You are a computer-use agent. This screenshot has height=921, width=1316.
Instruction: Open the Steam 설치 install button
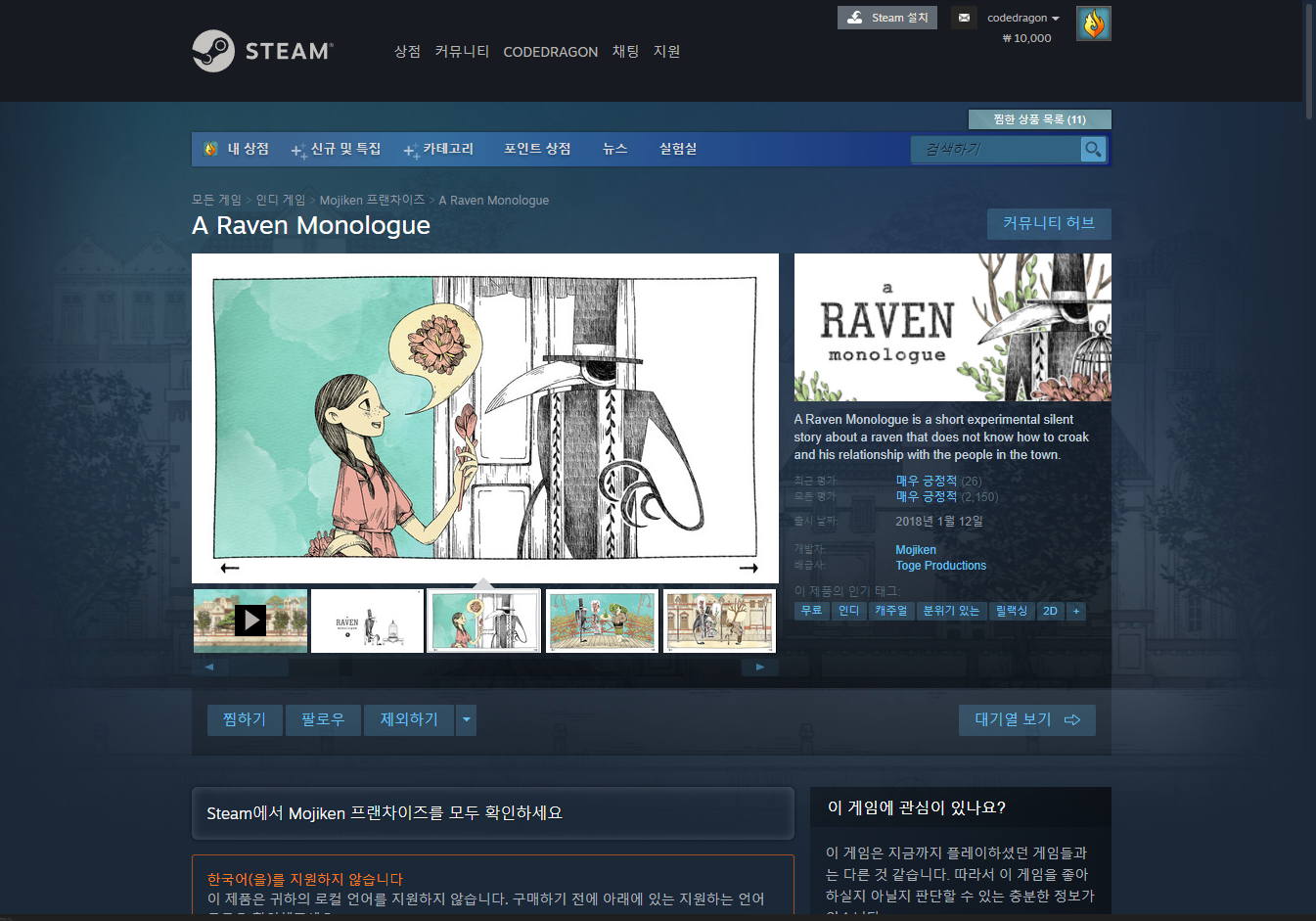(x=887, y=18)
